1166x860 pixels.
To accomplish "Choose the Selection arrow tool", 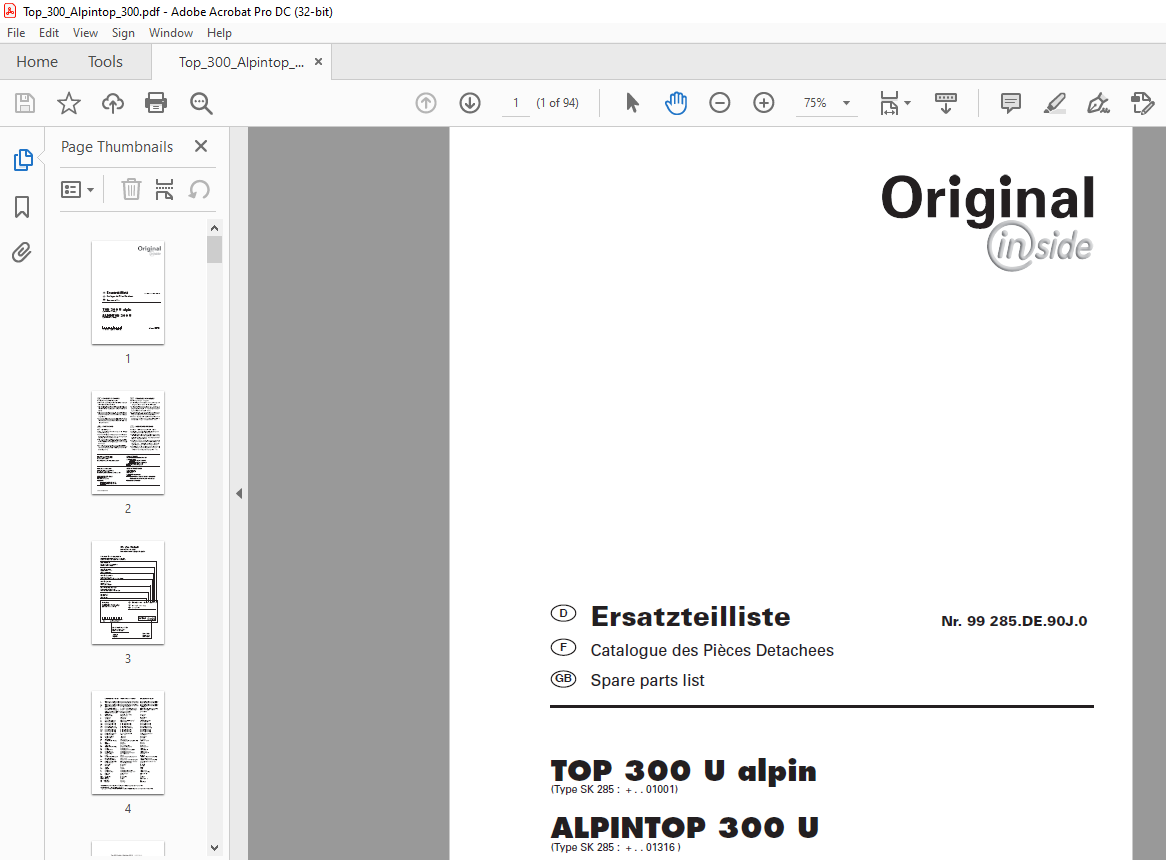I will click(x=632, y=103).
